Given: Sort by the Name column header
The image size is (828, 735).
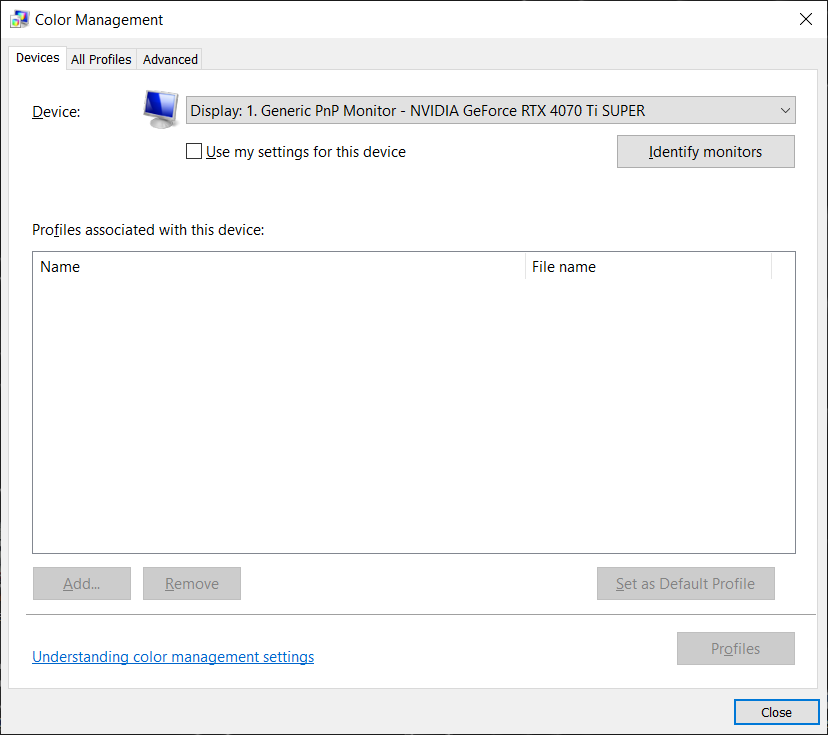Looking at the screenshot, I should pyautogui.click(x=280, y=267).
